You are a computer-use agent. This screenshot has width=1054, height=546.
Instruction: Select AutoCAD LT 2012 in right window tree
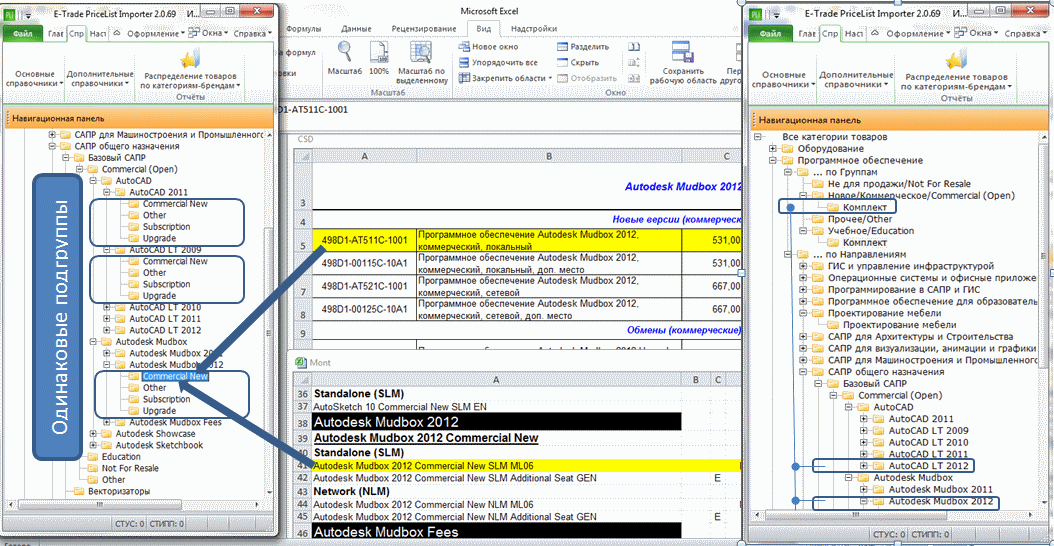pos(928,465)
